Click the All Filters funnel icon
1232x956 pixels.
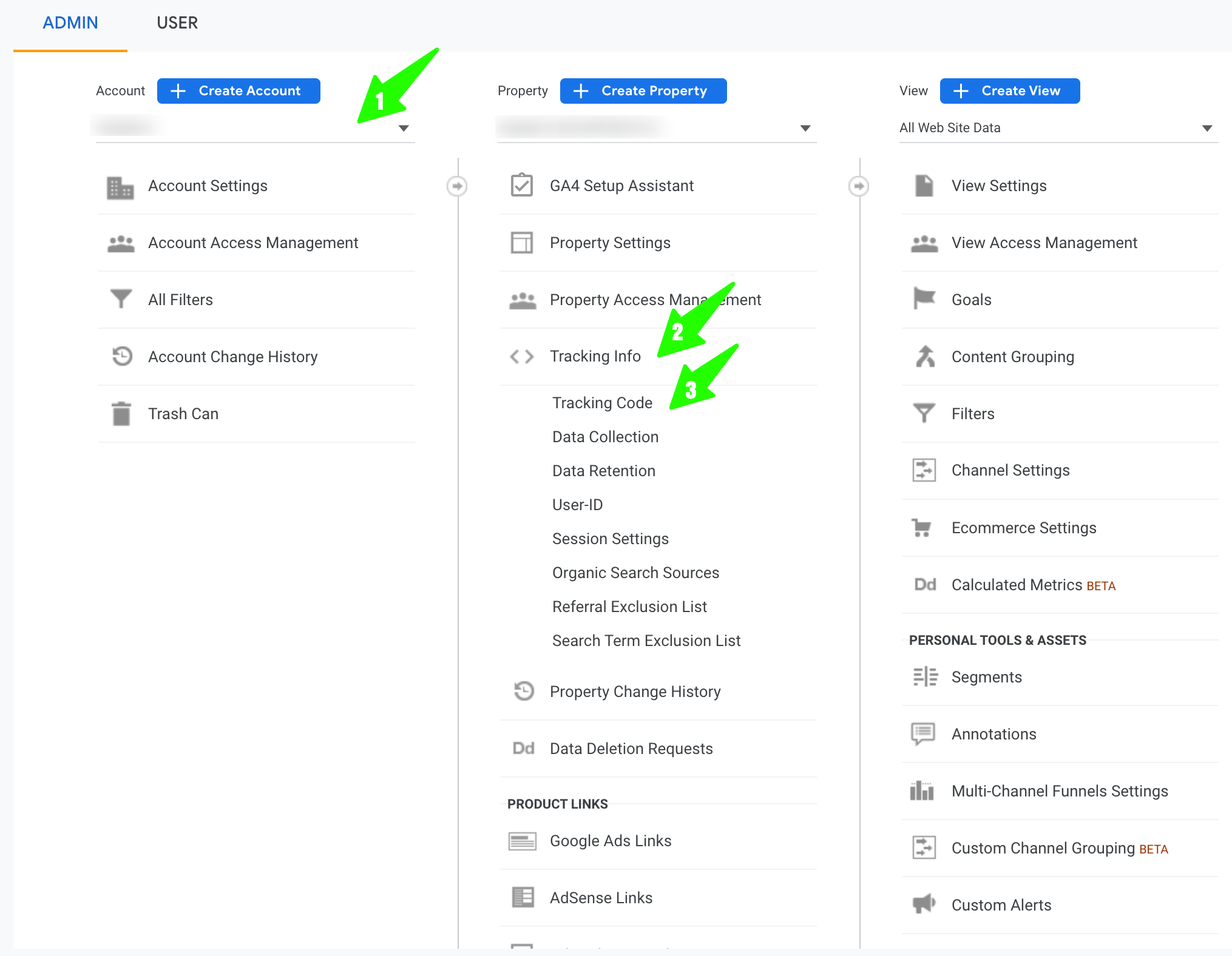pyautogui.click(x=121, y=299)
